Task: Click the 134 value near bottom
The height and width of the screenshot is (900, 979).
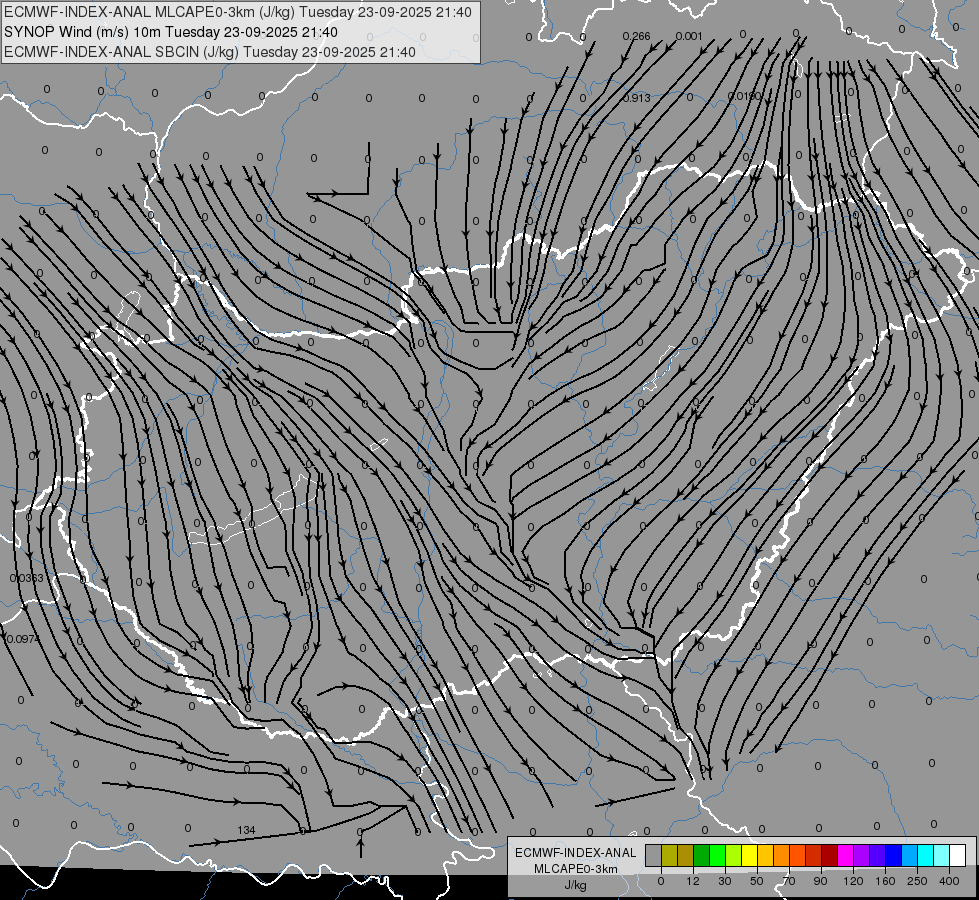Action: point(246,830)
